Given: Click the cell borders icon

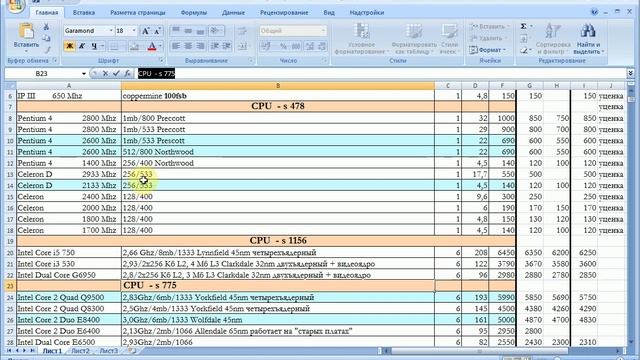Looking at the screenshot, I should [114, 46].
